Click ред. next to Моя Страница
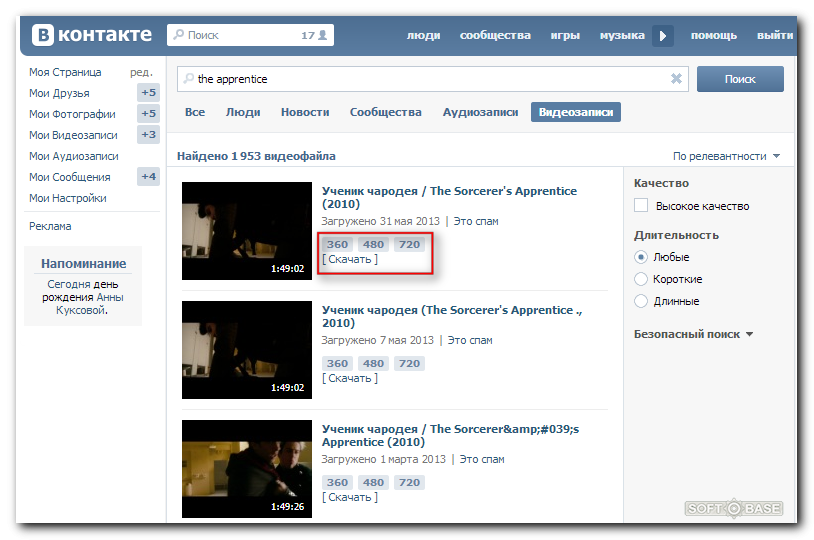This screenshot has width=814, height=540. pyautogui.click(x=141, y=72)
